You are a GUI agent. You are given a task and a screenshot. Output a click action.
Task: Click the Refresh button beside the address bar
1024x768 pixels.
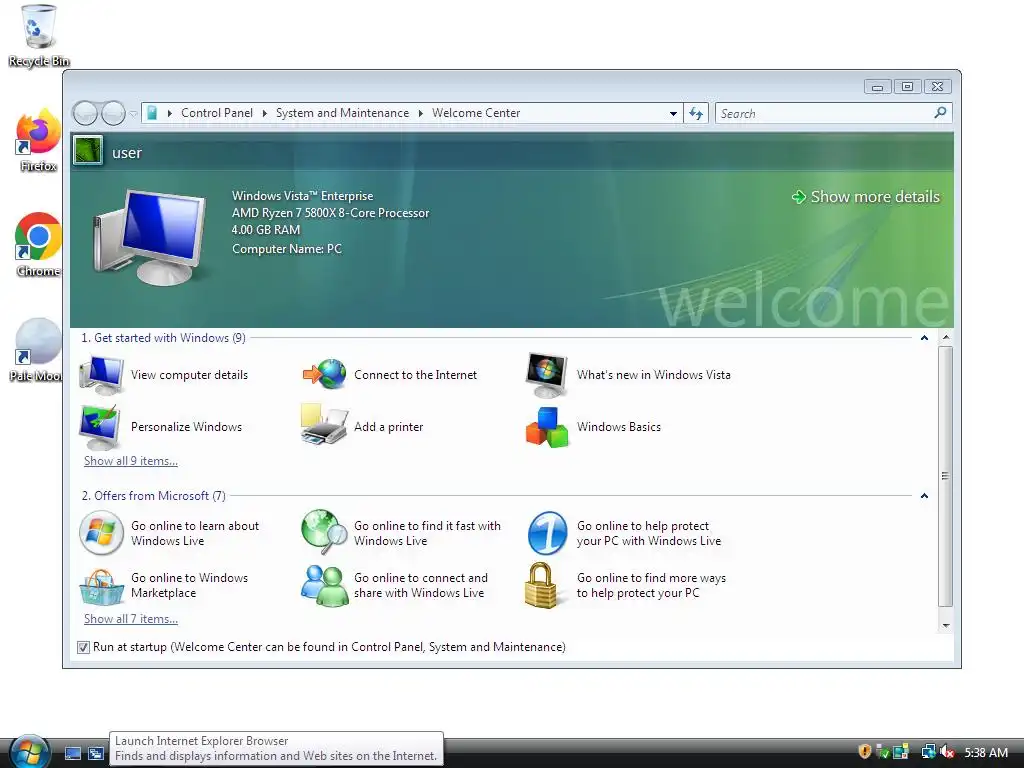696,114
